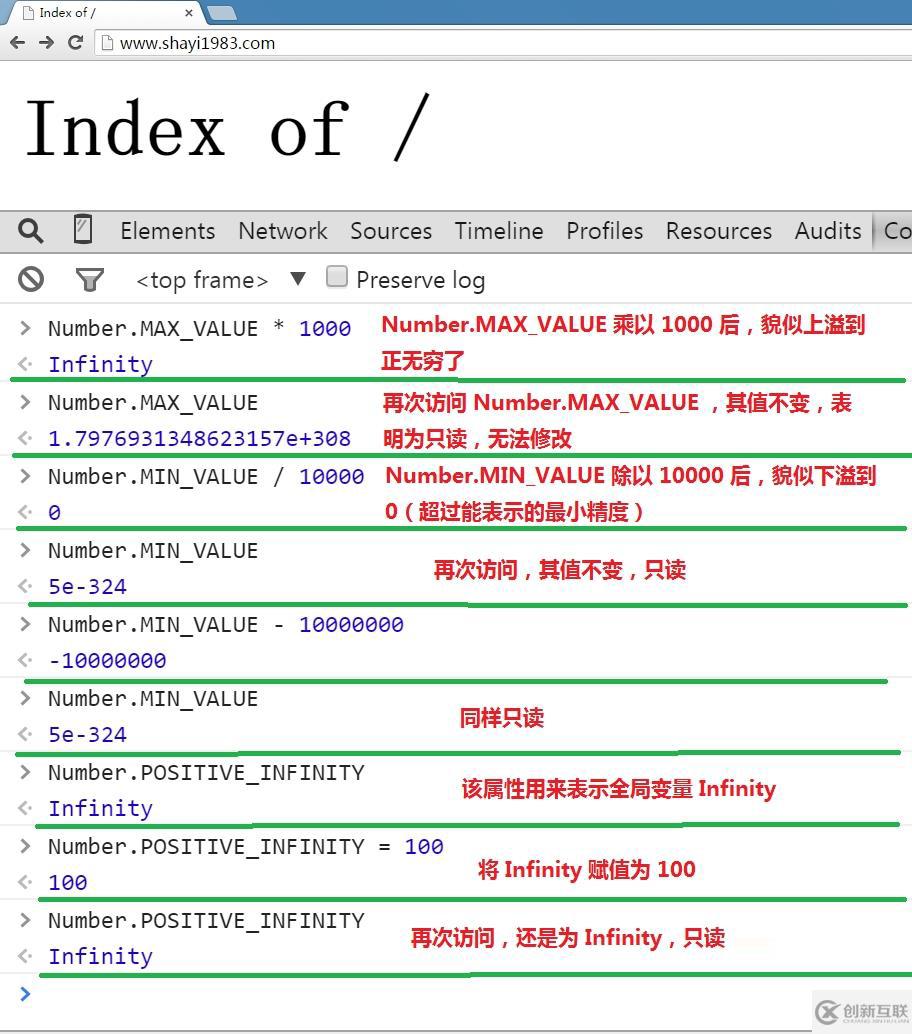Click the 'Index of /' page heading
The height and width of the screenshot is (1034, 912).
(228, 127)
